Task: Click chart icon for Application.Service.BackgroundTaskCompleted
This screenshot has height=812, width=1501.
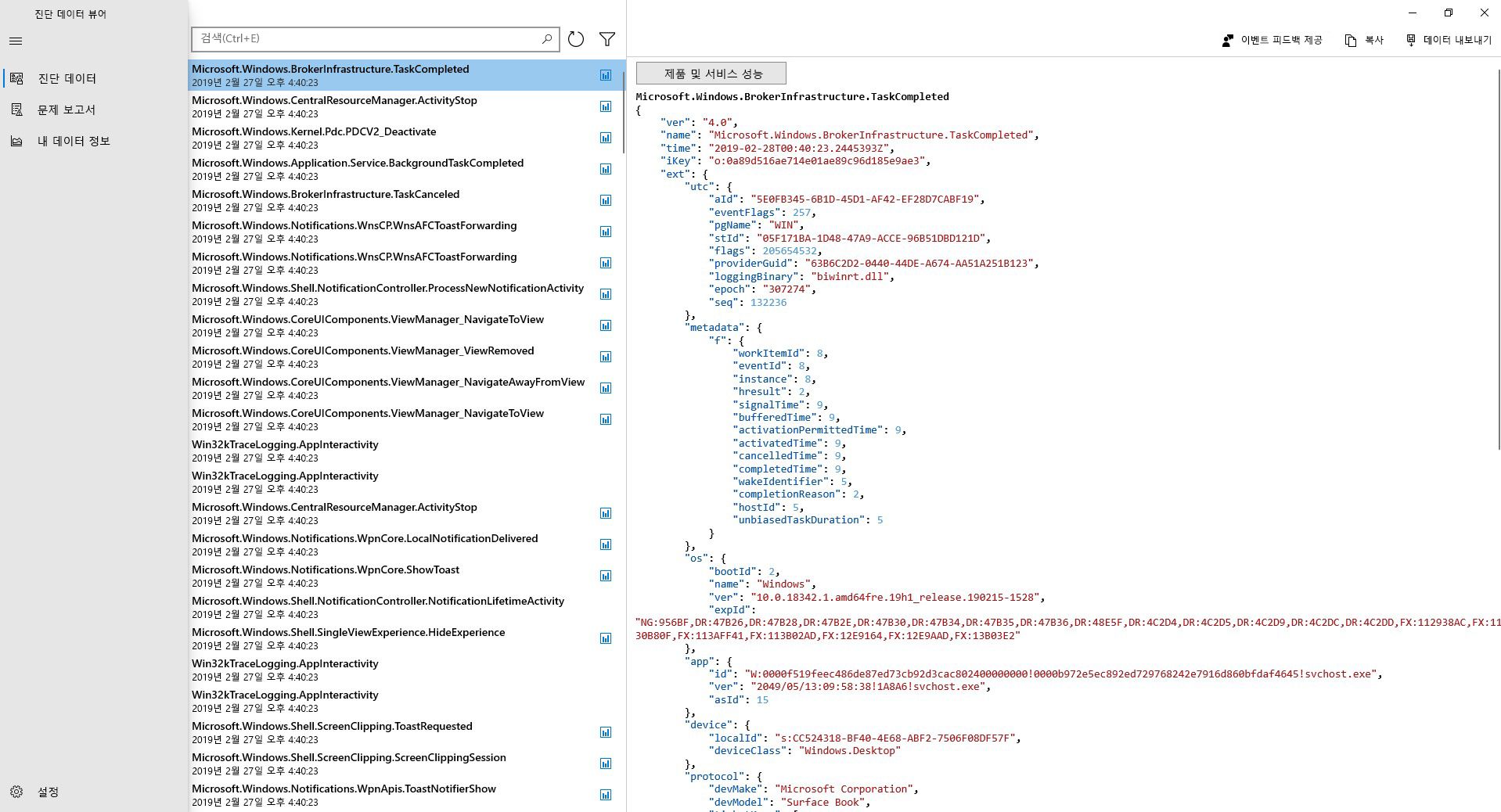Action: point(606,169)
